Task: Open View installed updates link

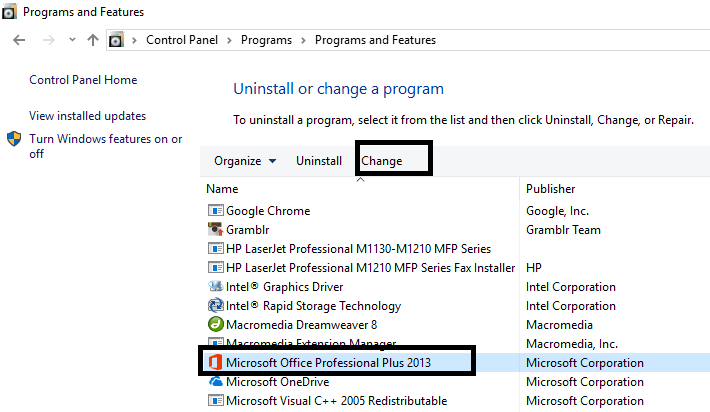Action: (x=87, y=116)
